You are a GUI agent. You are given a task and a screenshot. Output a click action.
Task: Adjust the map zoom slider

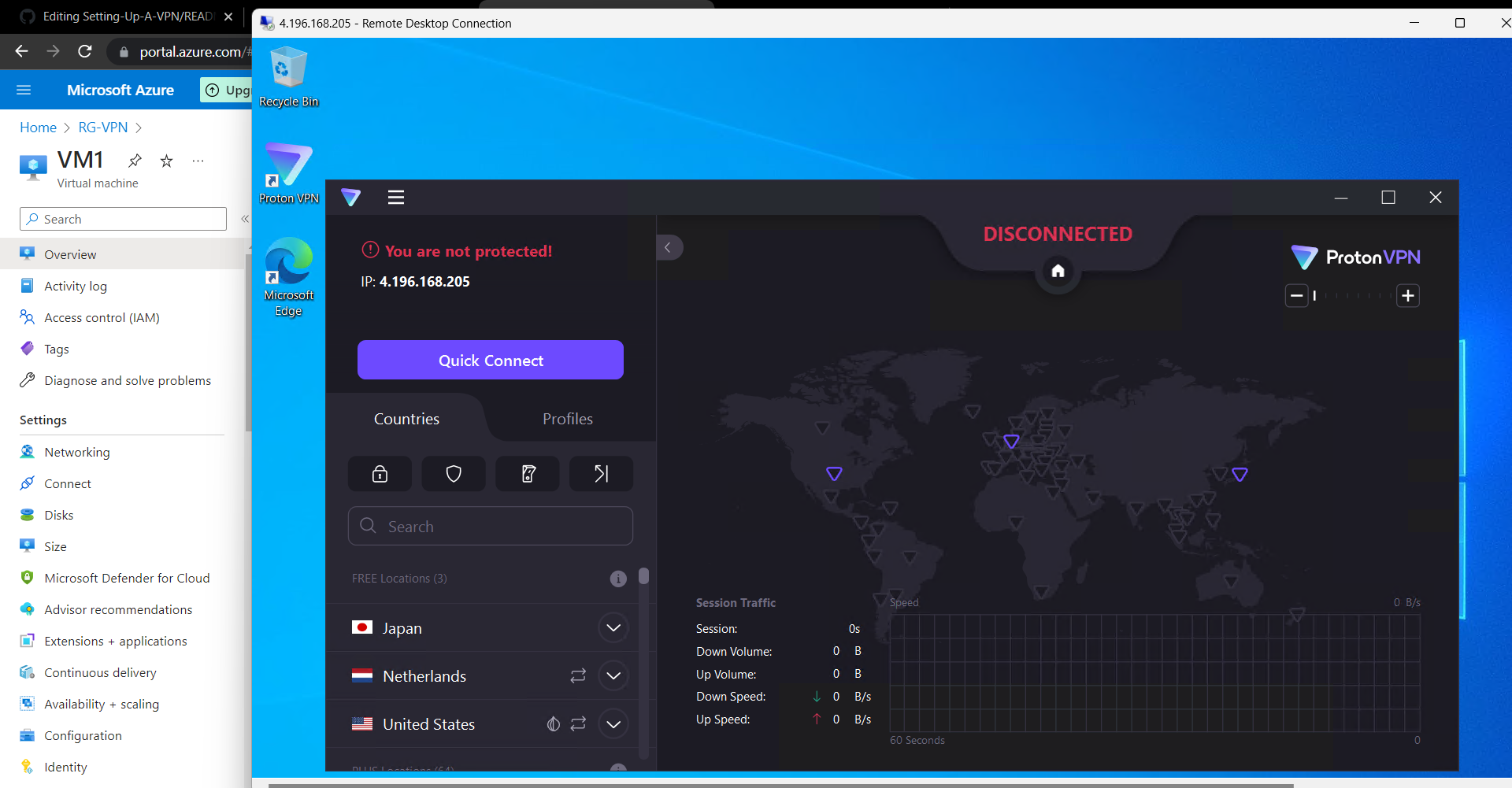coord(1352,296)
